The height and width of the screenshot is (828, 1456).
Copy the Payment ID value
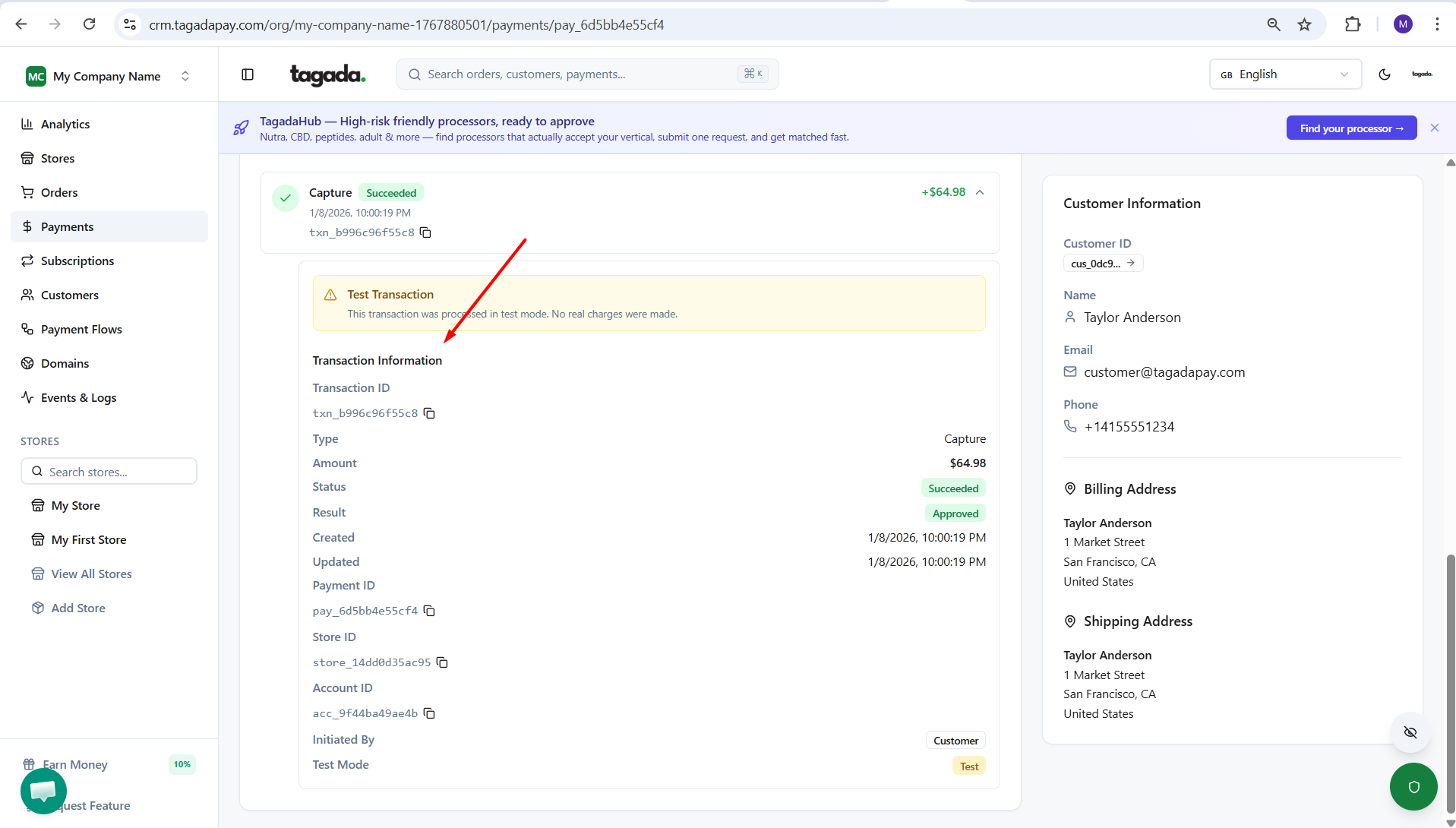tap(429, 611)
